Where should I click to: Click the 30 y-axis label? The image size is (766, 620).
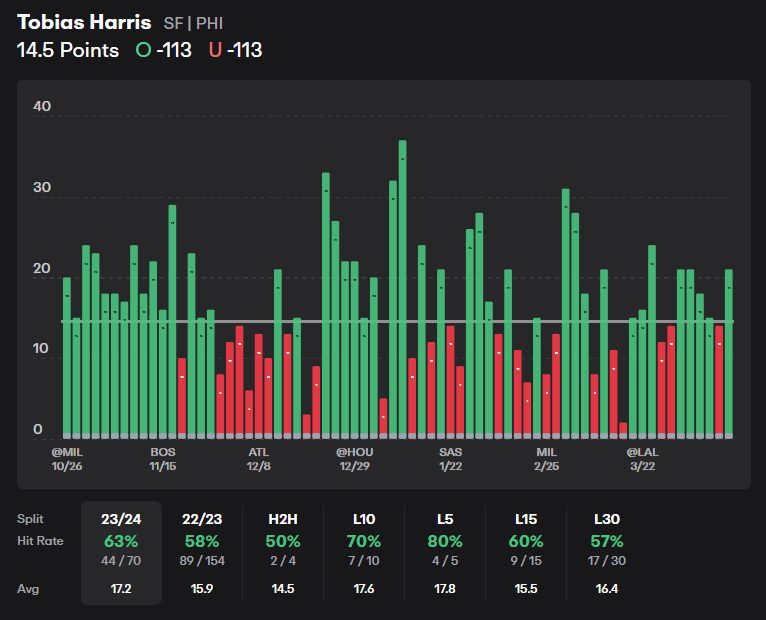click(42, 187)
